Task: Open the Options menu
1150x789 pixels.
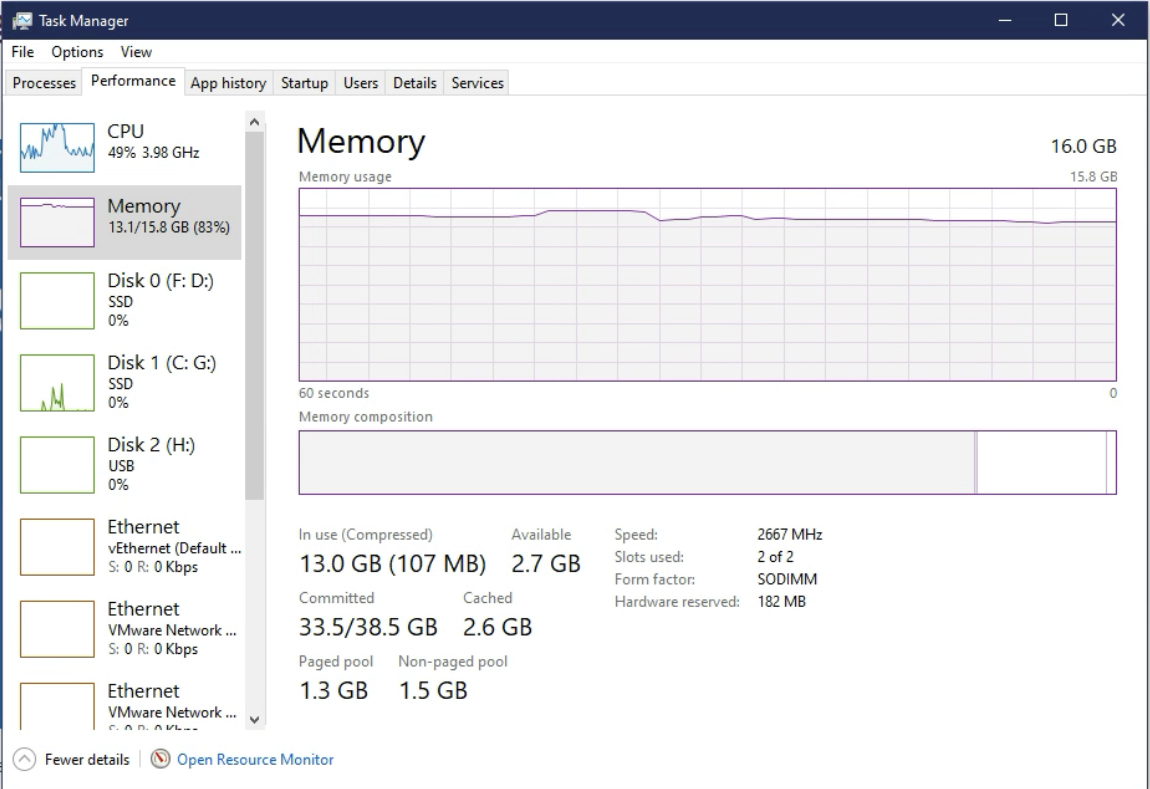Action: click(77, 52)
